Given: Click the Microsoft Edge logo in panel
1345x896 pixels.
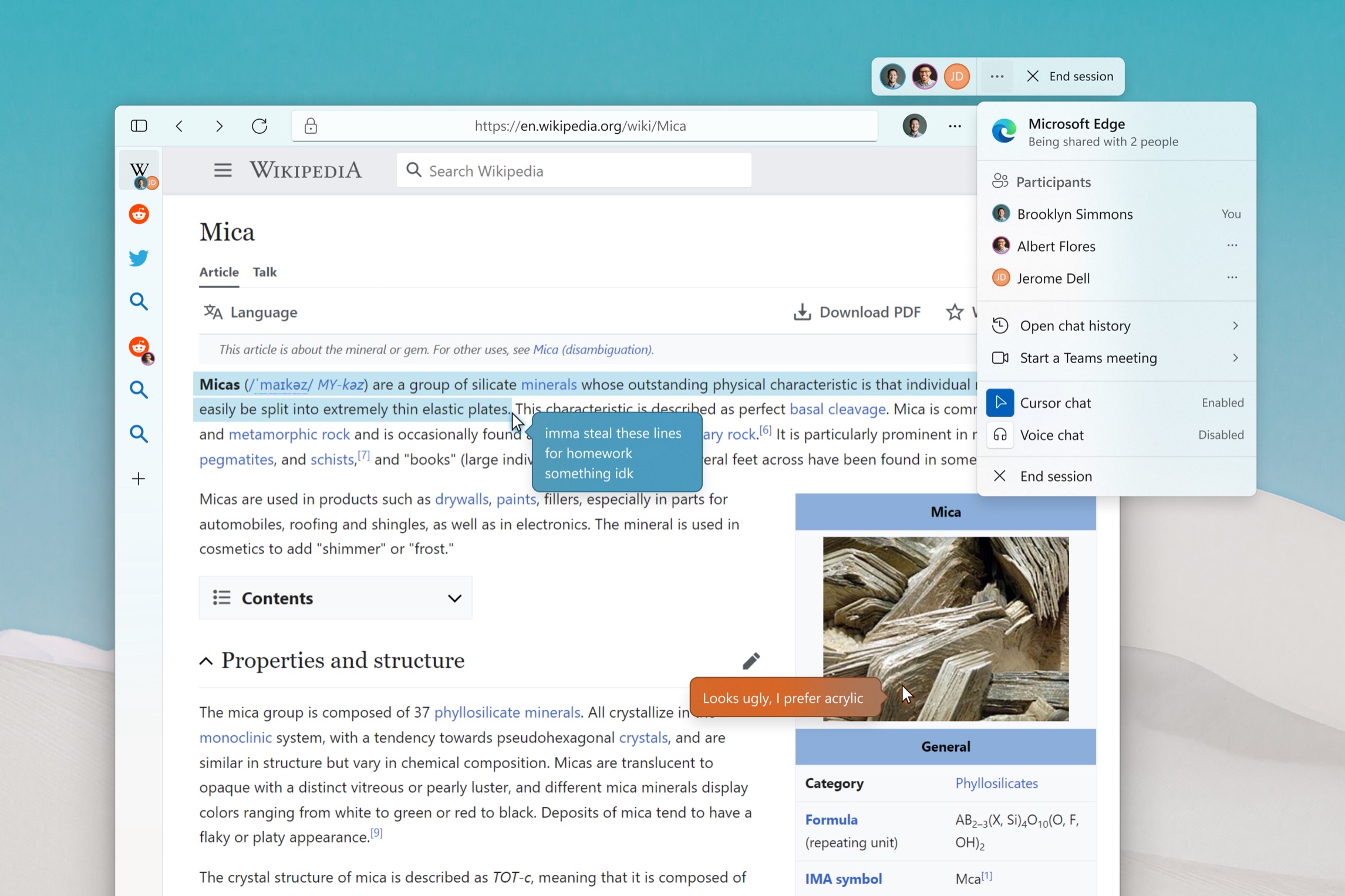Looking at the screenshot, I should click(1004, 130).
